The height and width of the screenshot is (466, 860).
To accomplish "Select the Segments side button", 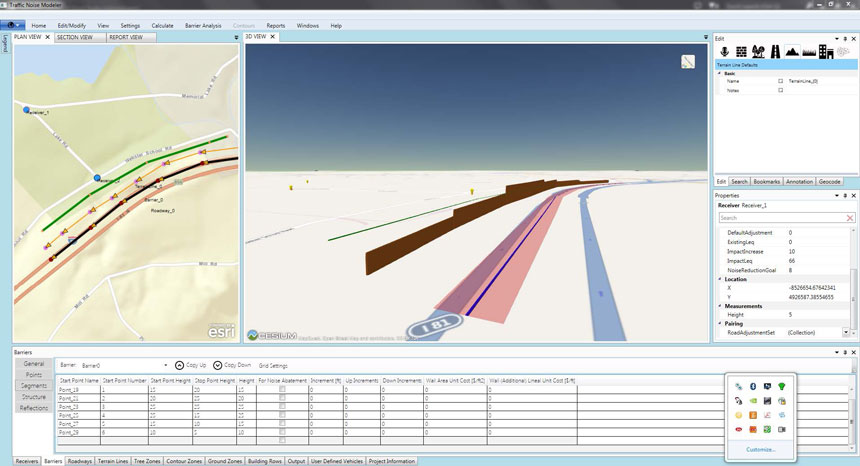I will [x=34, y=386].
